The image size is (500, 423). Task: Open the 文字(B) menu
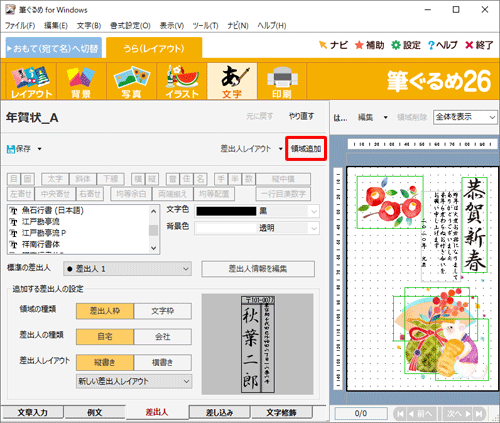[89, 26]
